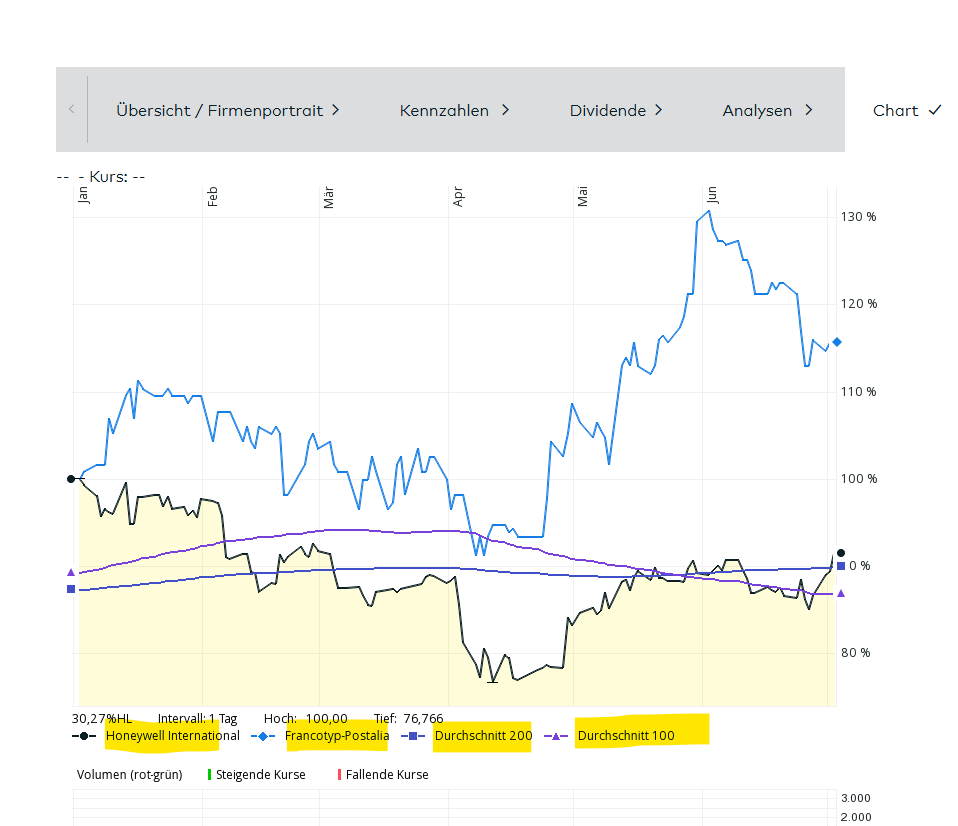
Task: Click the Durchschnitt 100 legend label
Action: pos(626,736)
